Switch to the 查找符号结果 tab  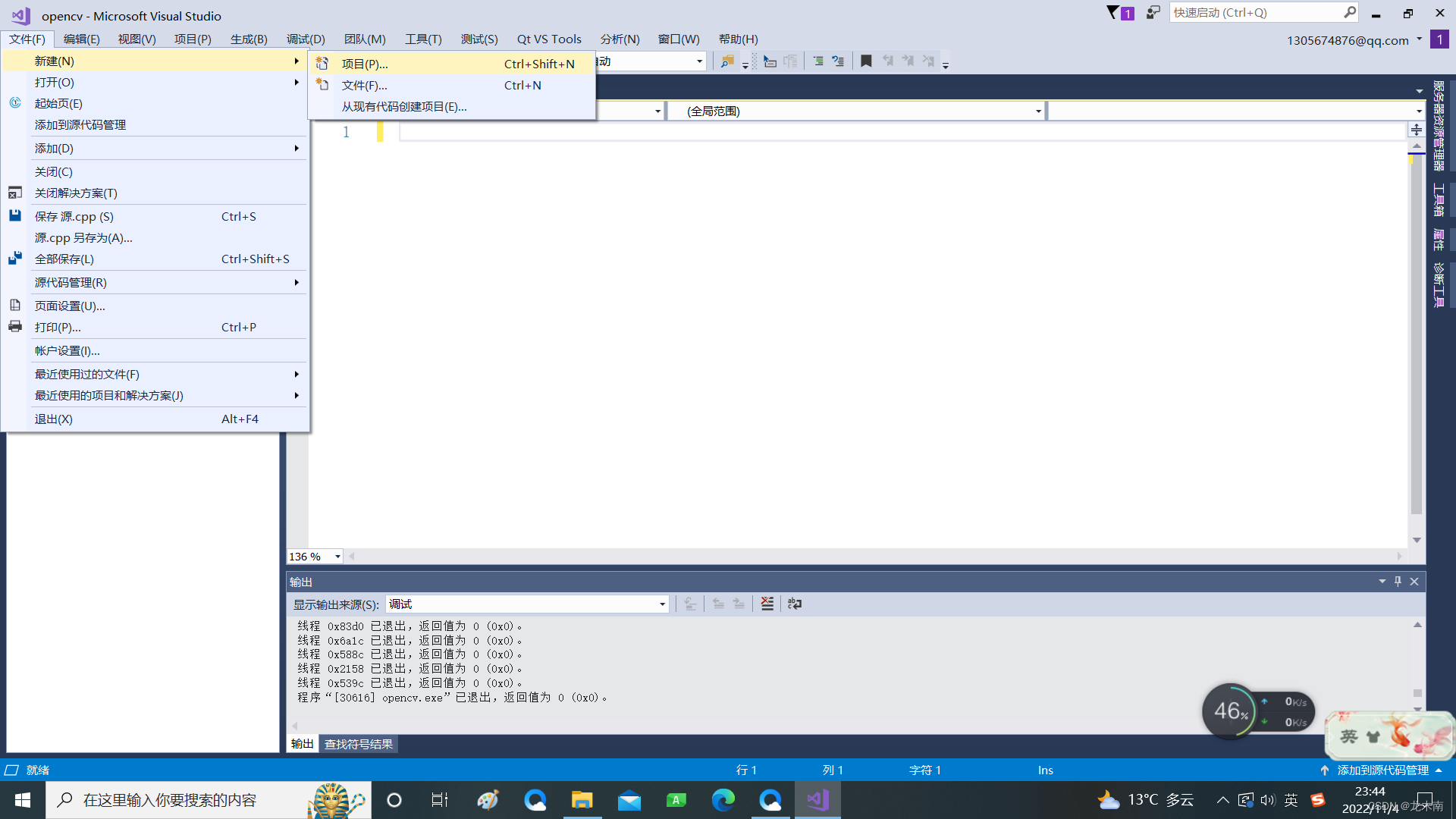[x=359, y=744]
